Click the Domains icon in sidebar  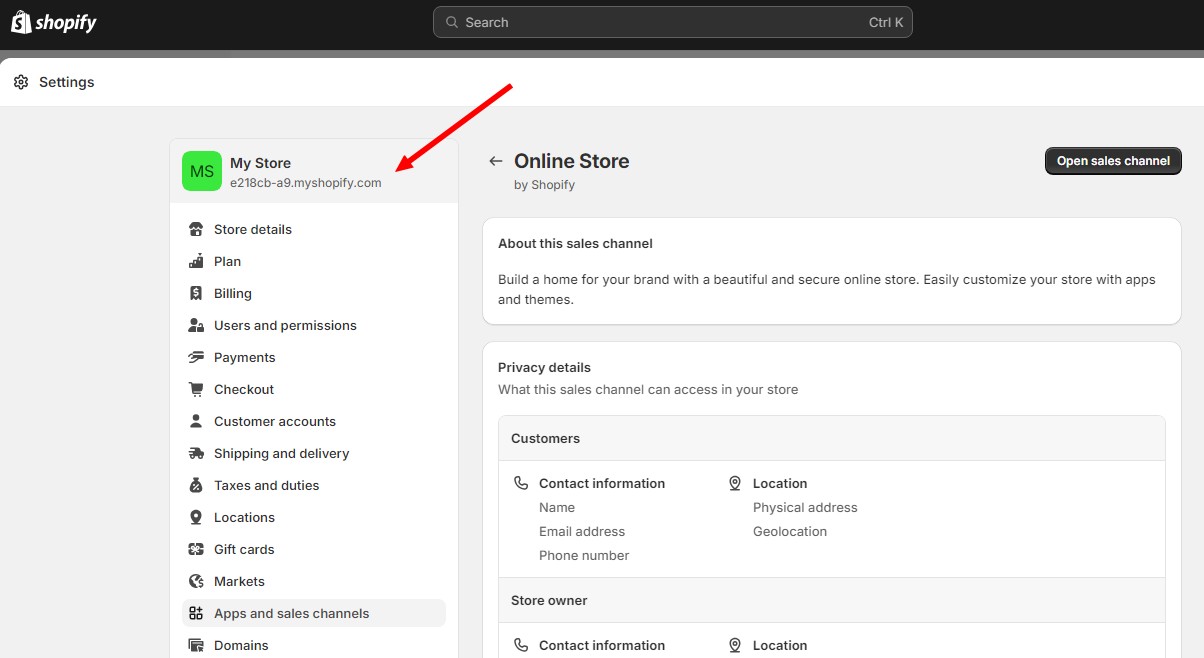tap(196, 645)
